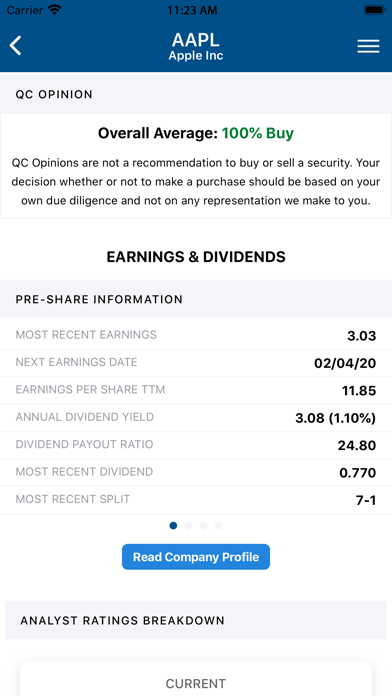The height and width of the screenshot is (696, 392).
Task: Select the Dividend Payout Ratio row
Action: click(196, 445)
